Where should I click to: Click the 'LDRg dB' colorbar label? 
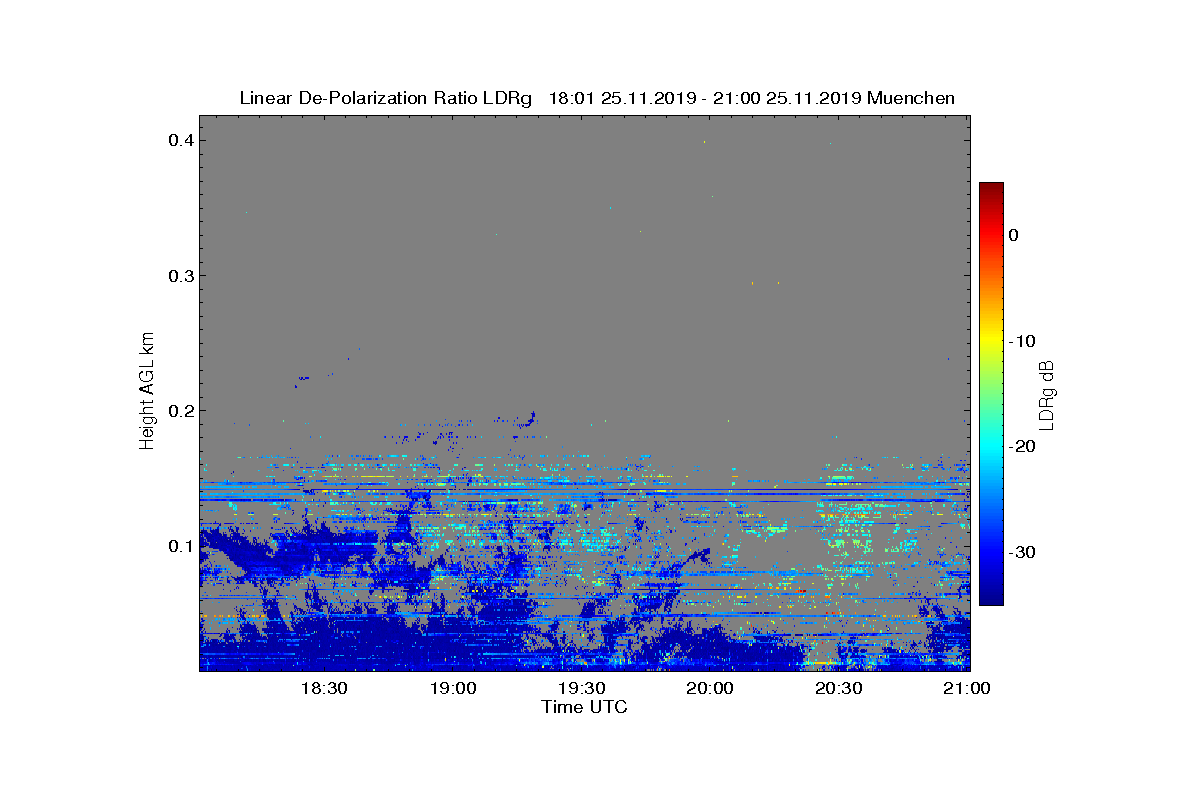pyautogui.click(x=1048, y=394)
